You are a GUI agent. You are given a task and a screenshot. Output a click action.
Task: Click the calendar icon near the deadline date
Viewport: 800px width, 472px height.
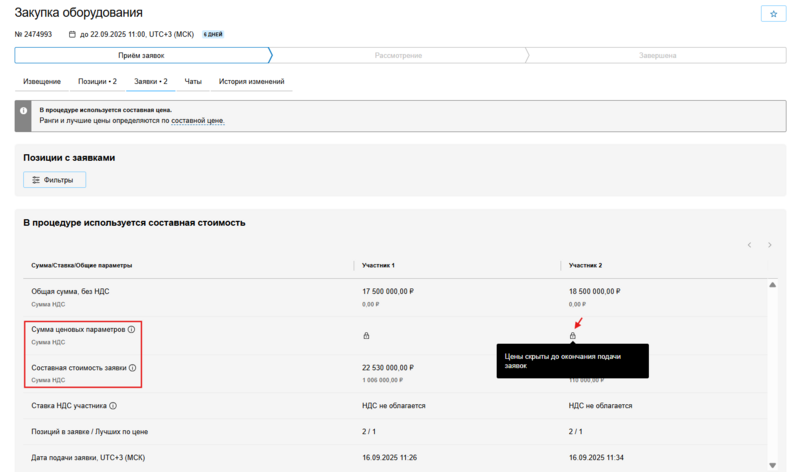click(x=72, y=34)
